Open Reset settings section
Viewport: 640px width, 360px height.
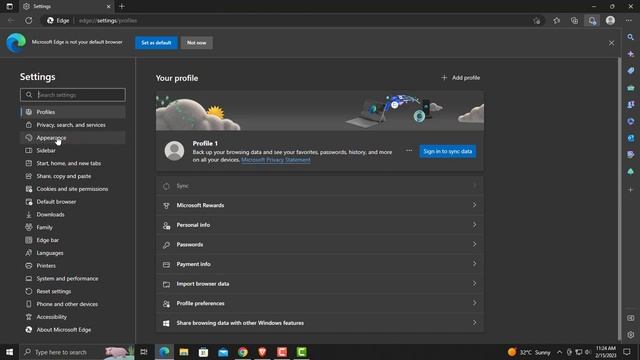73,291
